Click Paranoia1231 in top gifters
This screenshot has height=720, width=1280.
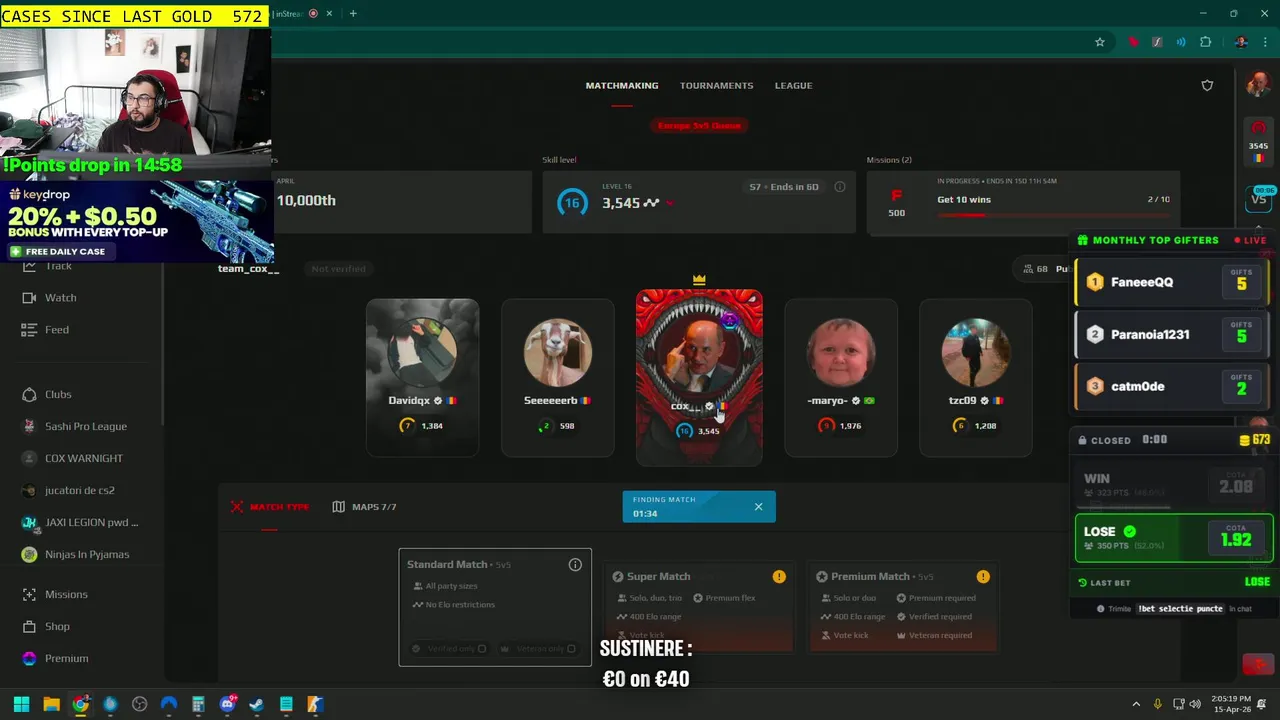(x=1174, y=334)
